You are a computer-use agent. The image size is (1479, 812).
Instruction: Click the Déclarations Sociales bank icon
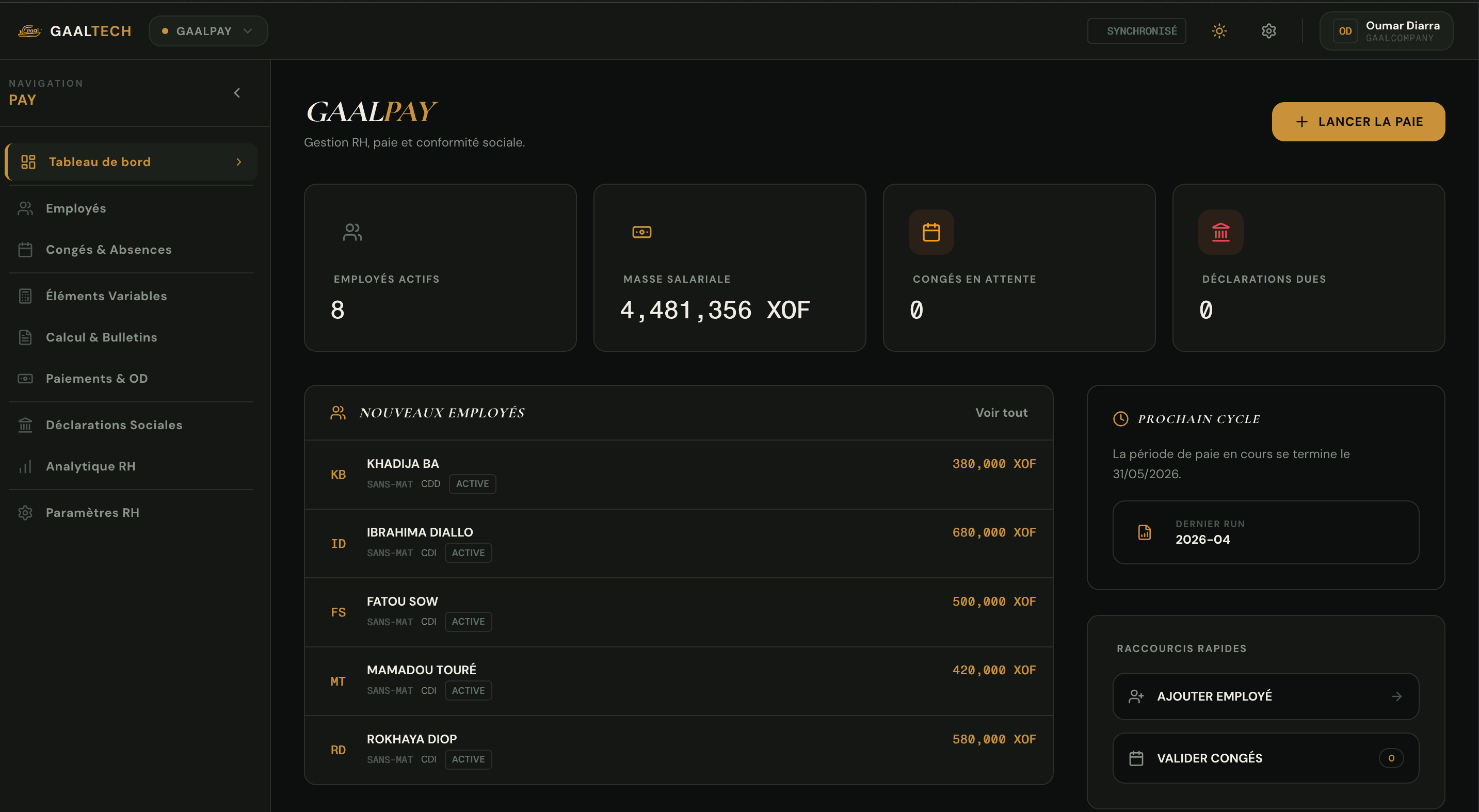[25, 425]
